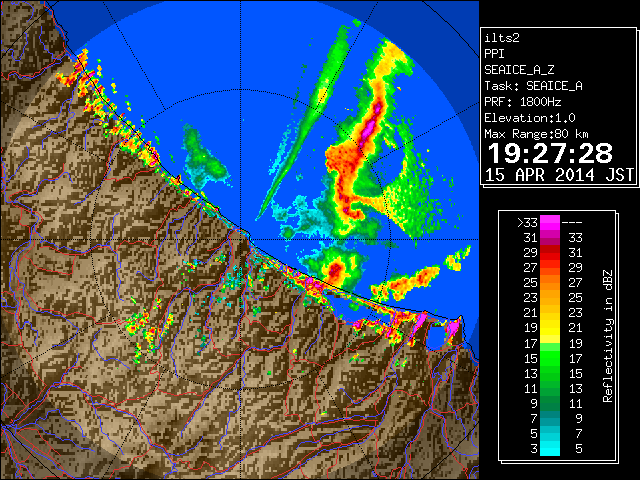This screenshot has height=480, width=640.
Task: Click the 'ilts2' radar site label
Action: 502,38
